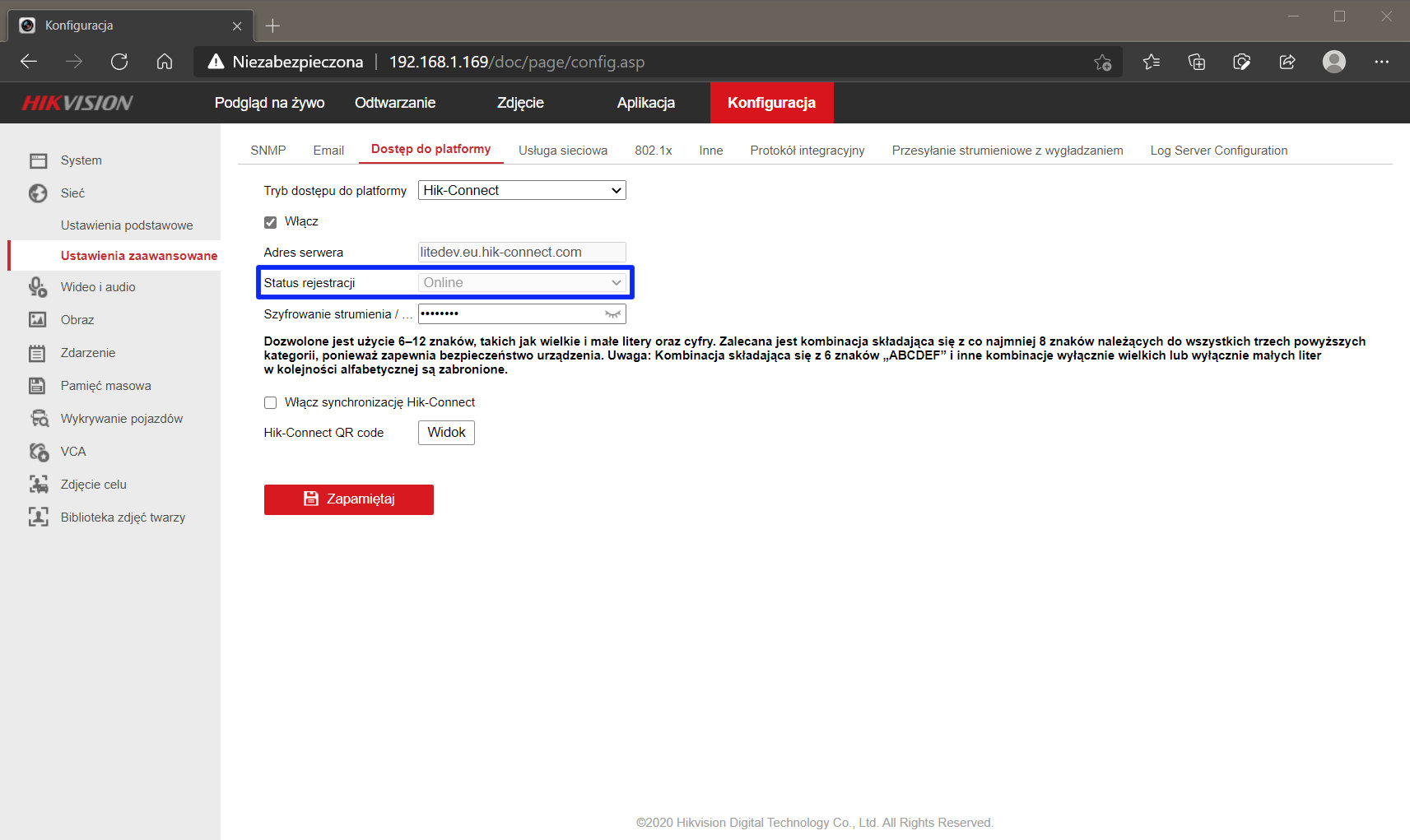Switch to the Inne tab

point(711,151)
